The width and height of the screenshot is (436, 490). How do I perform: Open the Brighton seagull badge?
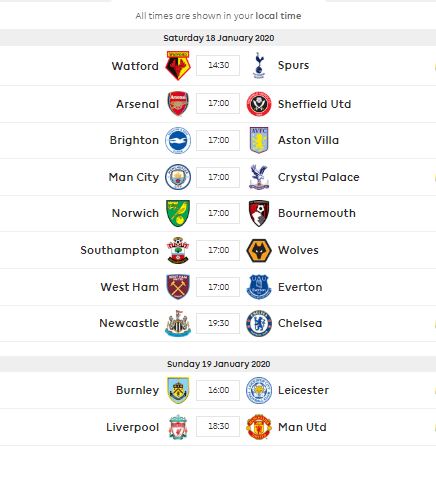point(178,140)
